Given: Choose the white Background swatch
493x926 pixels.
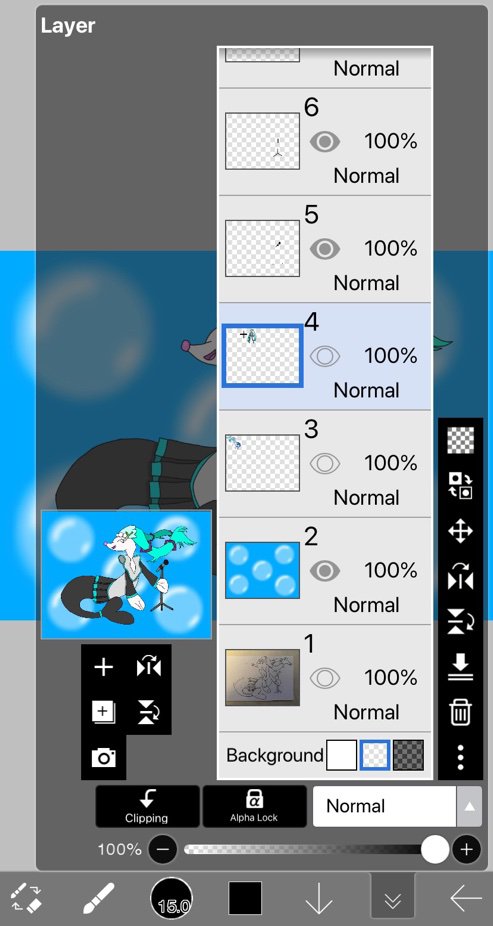Looking at the screenshot, I should click(x=341, y=755).
